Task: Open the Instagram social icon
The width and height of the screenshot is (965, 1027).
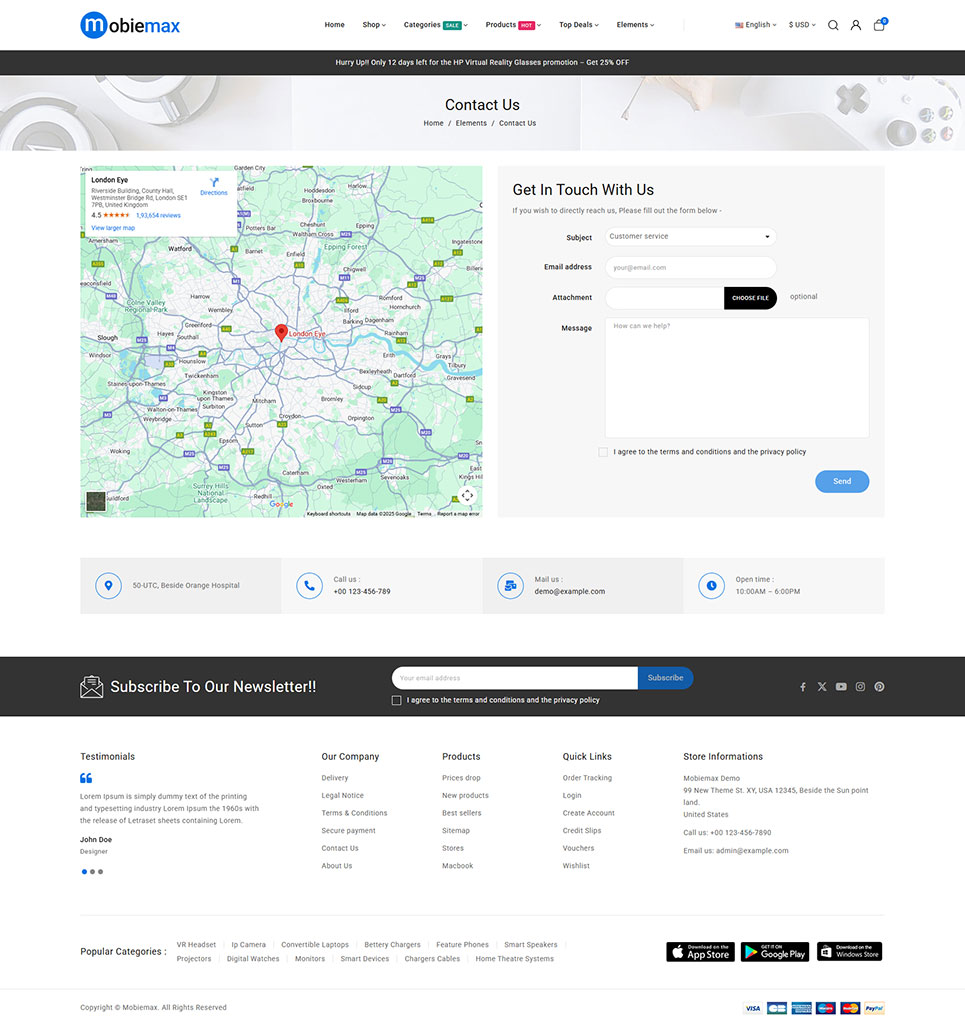Action: coord(860,687)
